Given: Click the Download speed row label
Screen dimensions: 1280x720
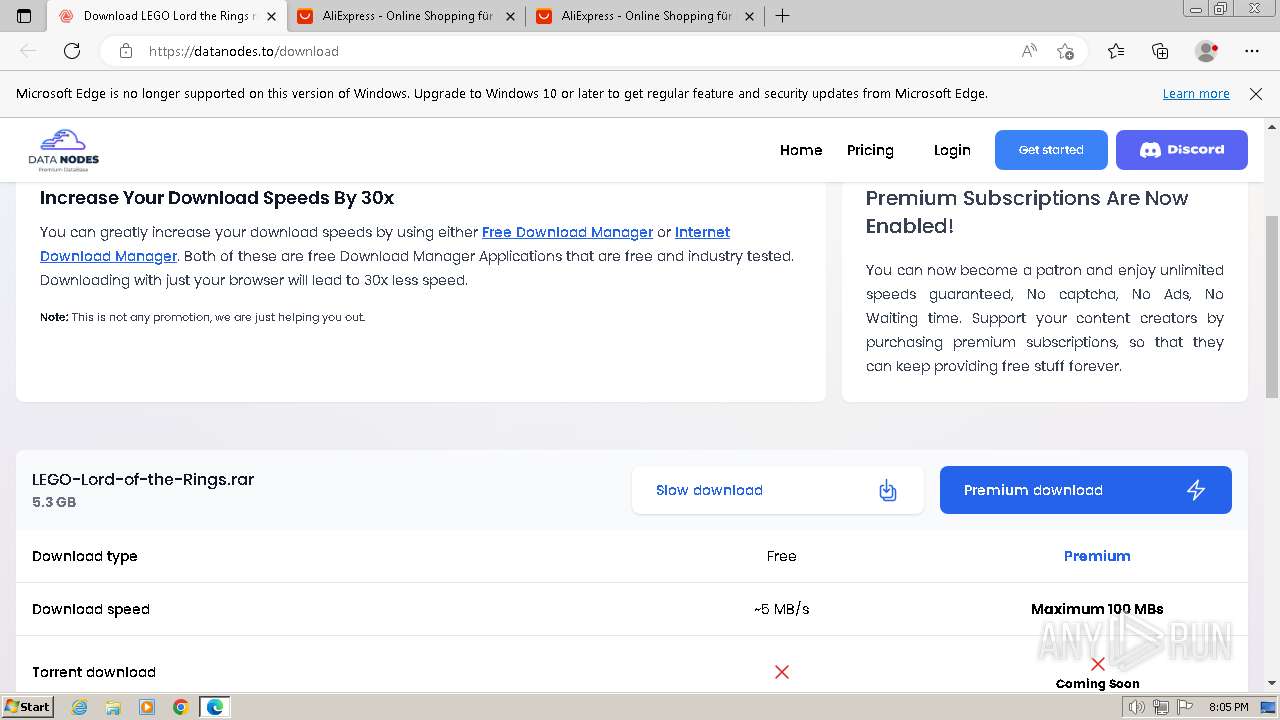Looking at the screenshot, I should 91,609.
